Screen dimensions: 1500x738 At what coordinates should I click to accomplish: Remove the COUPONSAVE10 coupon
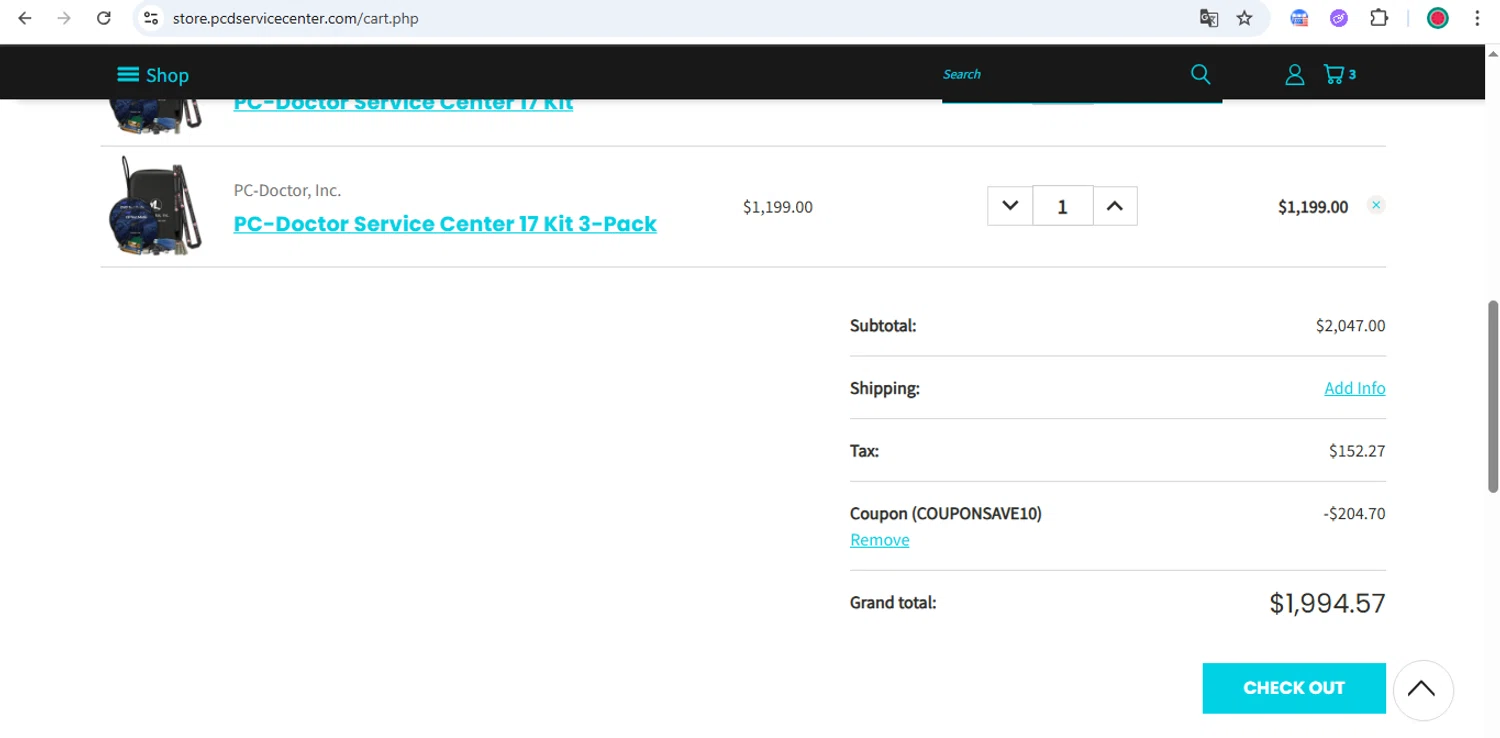pos(880,540)
